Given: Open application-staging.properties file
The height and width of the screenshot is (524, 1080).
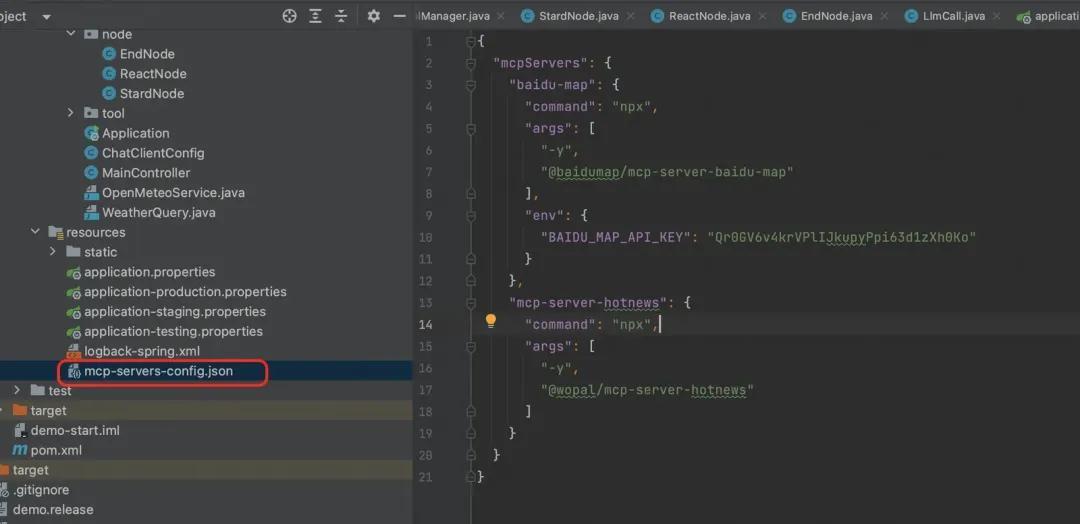Looking at the screenshot, I should click(x=174, y=311).
